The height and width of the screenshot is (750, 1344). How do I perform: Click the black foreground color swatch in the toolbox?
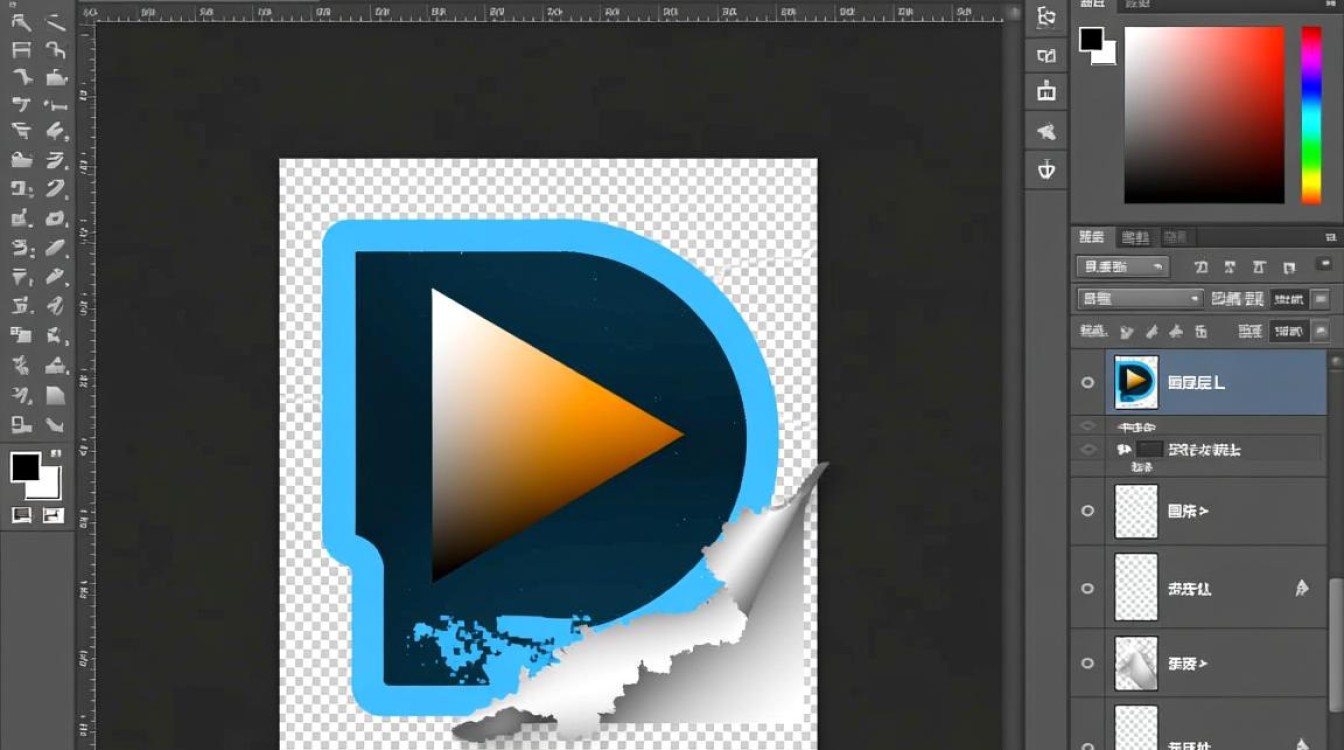(x=25, y=467)
